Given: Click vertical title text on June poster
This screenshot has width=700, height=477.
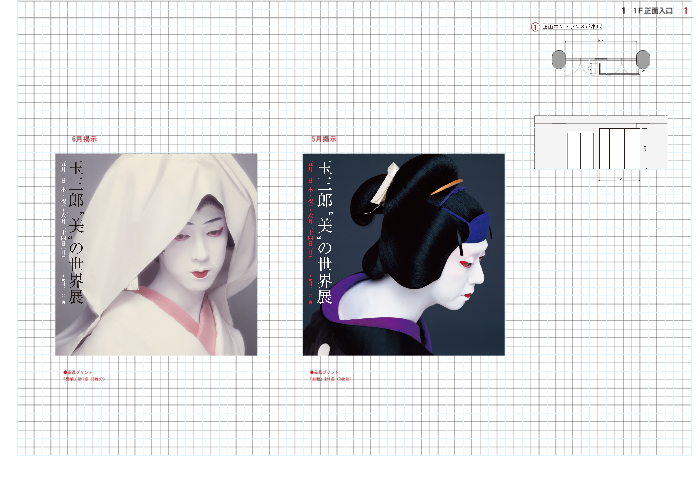Looking at the screenshot, I should 76,232.
